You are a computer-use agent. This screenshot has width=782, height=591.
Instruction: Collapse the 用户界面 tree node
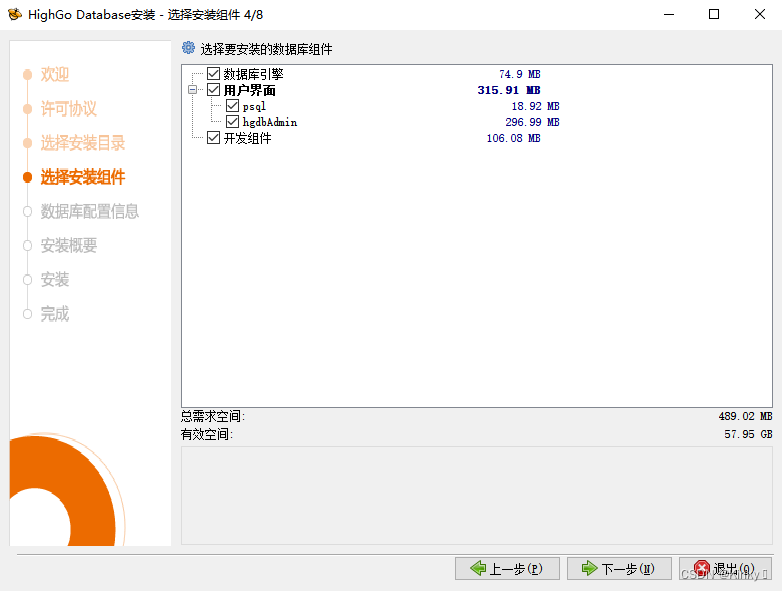[x=193, y=90]
